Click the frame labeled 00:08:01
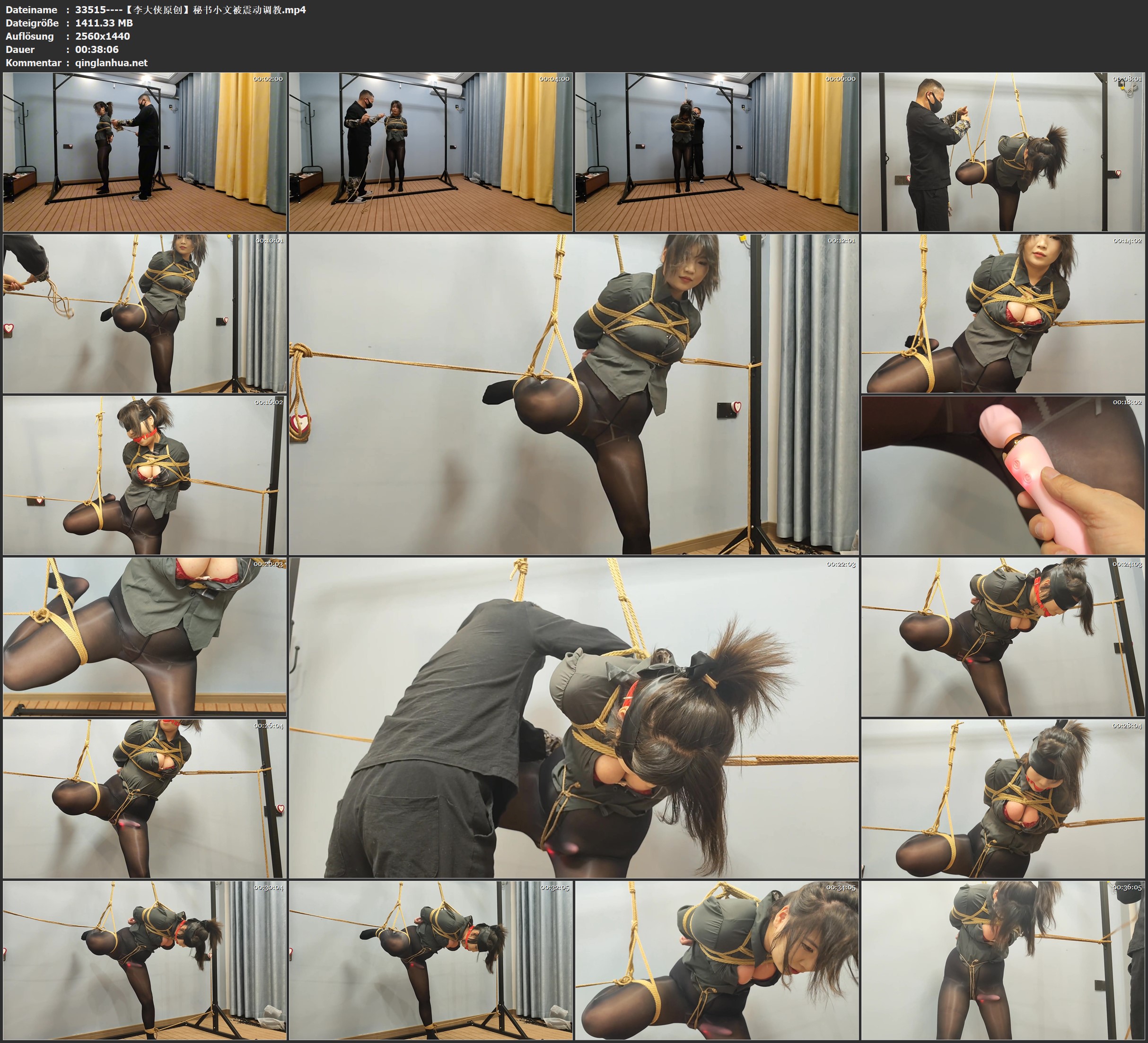Screen dimensions: 1148x1043 pyautogui.click(x=1003, y=151)
